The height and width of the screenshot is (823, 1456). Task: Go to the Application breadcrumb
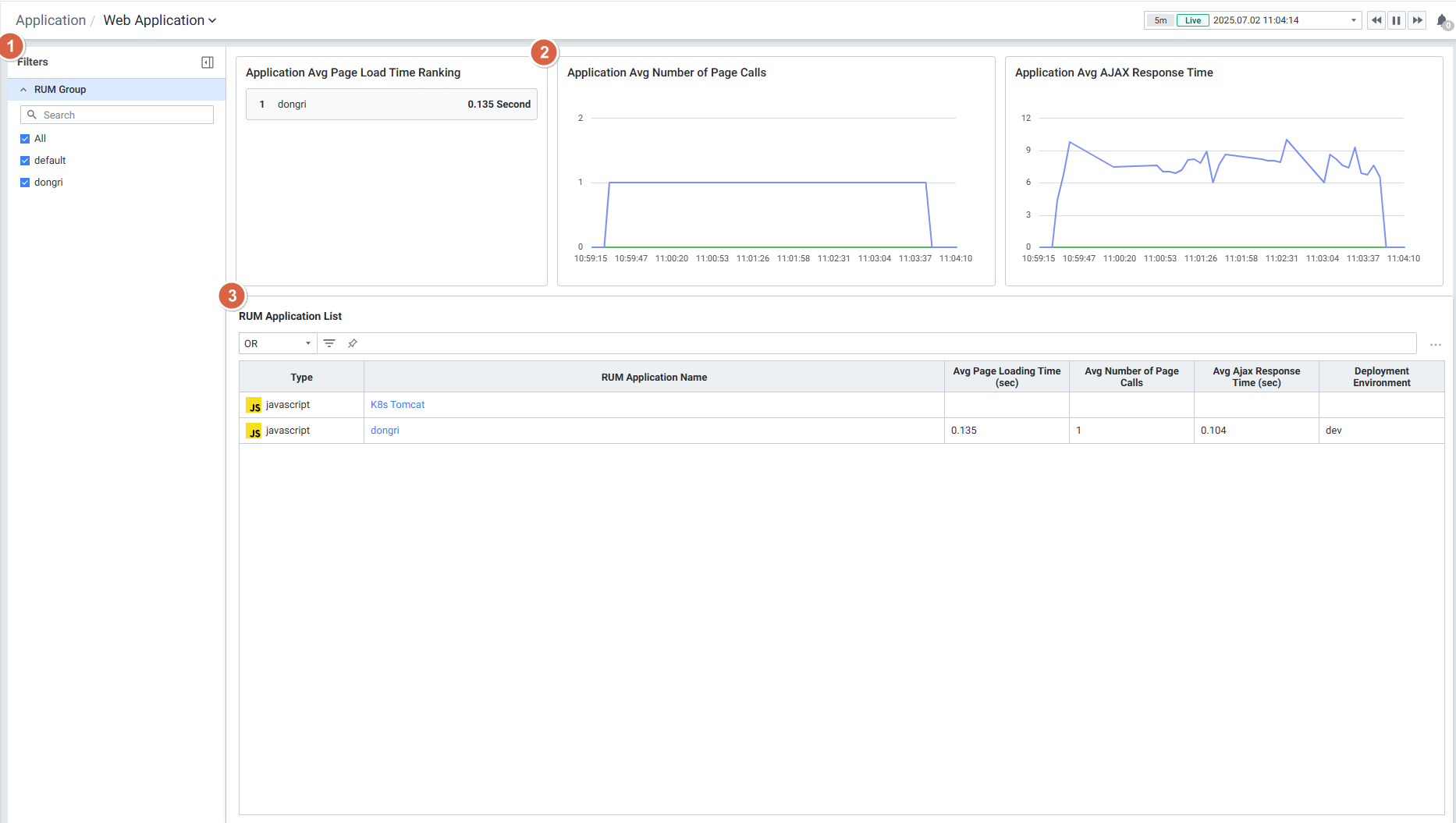[x=51, y=20]
